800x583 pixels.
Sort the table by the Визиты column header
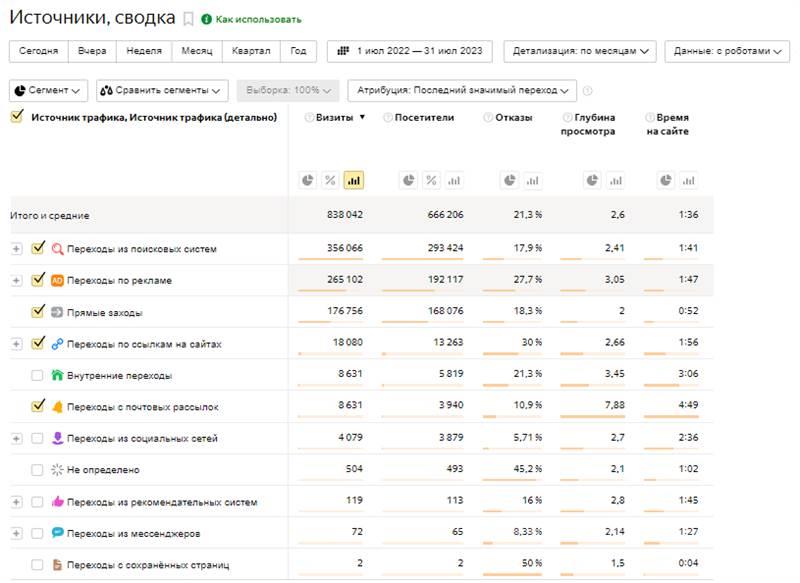point(335,117)
